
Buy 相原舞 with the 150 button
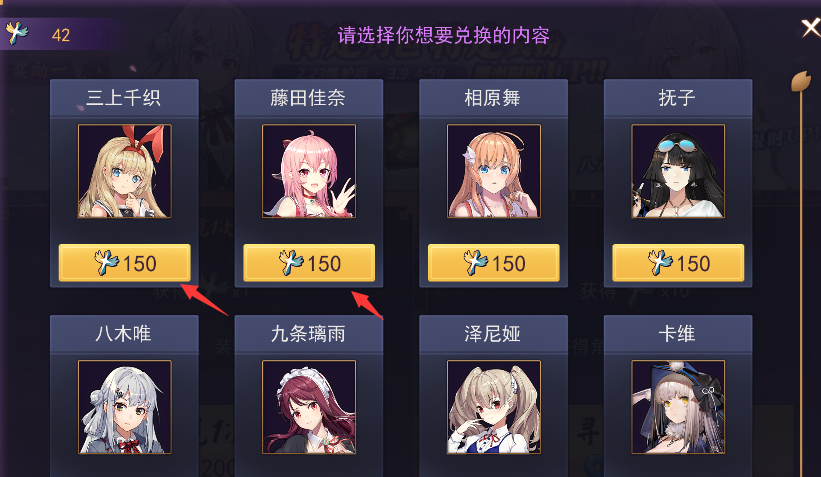(x=494, y=263)
